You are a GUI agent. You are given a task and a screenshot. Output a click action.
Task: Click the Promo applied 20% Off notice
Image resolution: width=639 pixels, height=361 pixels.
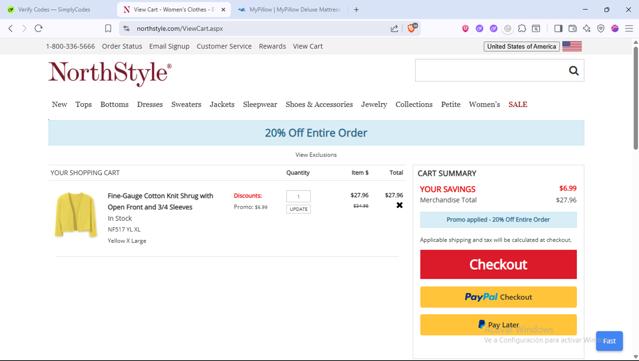pyautogui.click(x=498, y=220)
